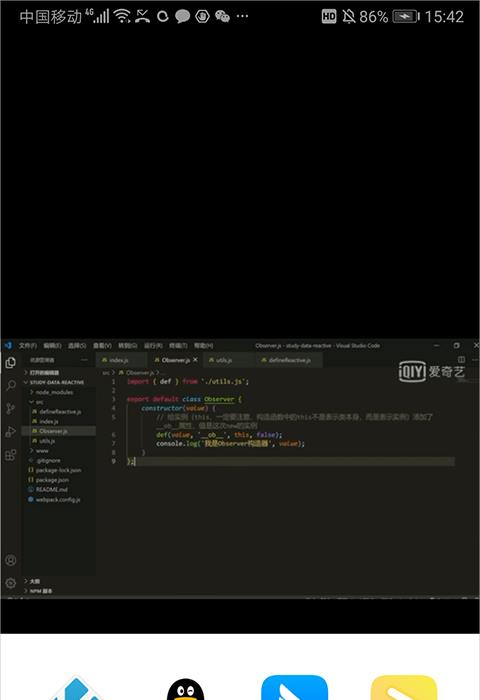Image resolution: width=480 pixels, height=700 pixels.
Task: Tap the WeChat notification icon in status bar
Action: click(222, 17)
